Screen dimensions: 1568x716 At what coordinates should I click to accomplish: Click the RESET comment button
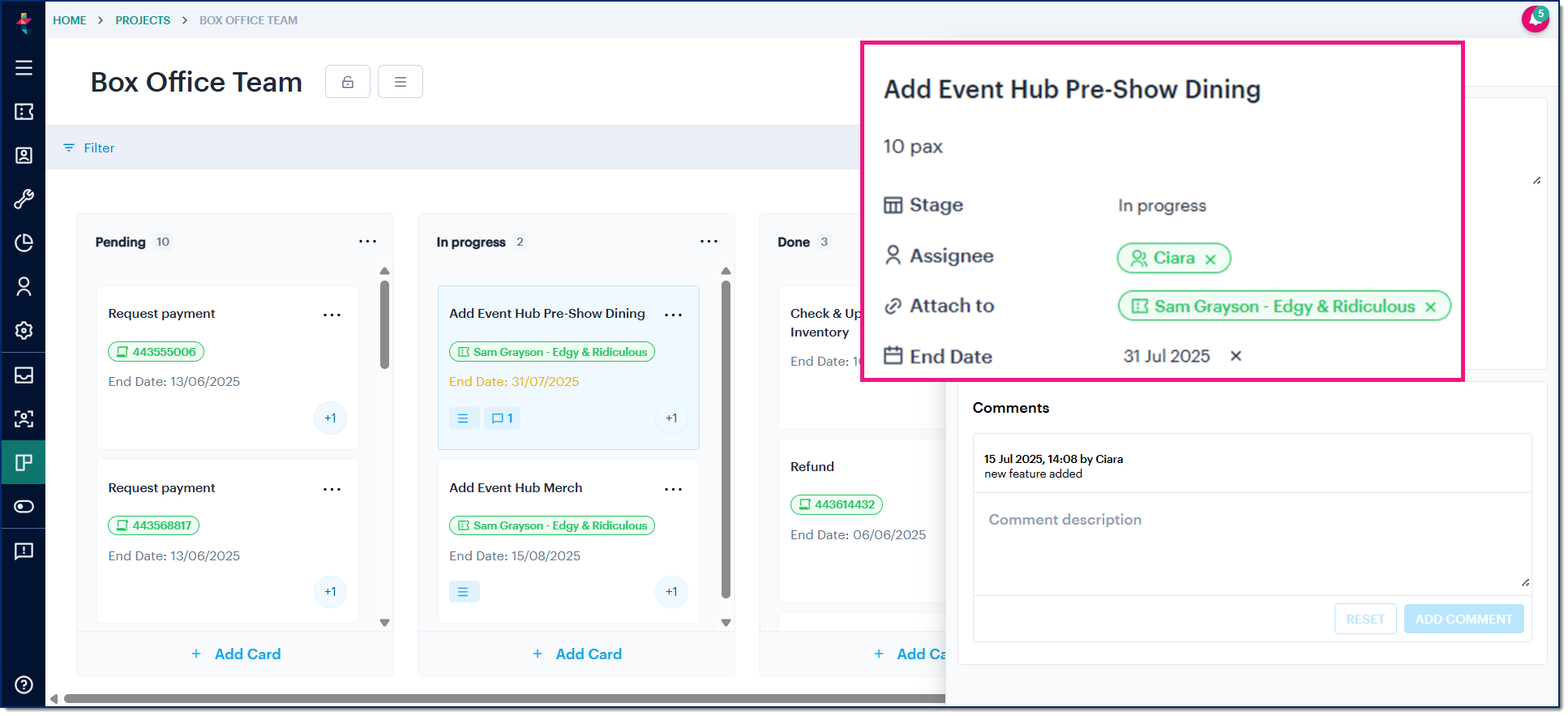tap(1365, 620)
